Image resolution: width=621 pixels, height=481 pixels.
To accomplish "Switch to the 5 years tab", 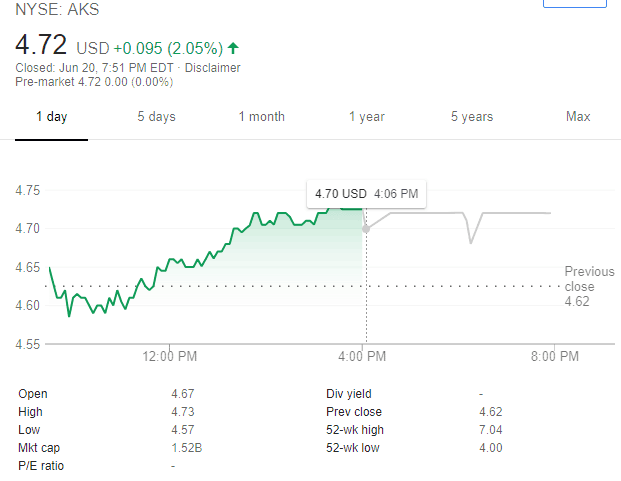I will 471,117.
